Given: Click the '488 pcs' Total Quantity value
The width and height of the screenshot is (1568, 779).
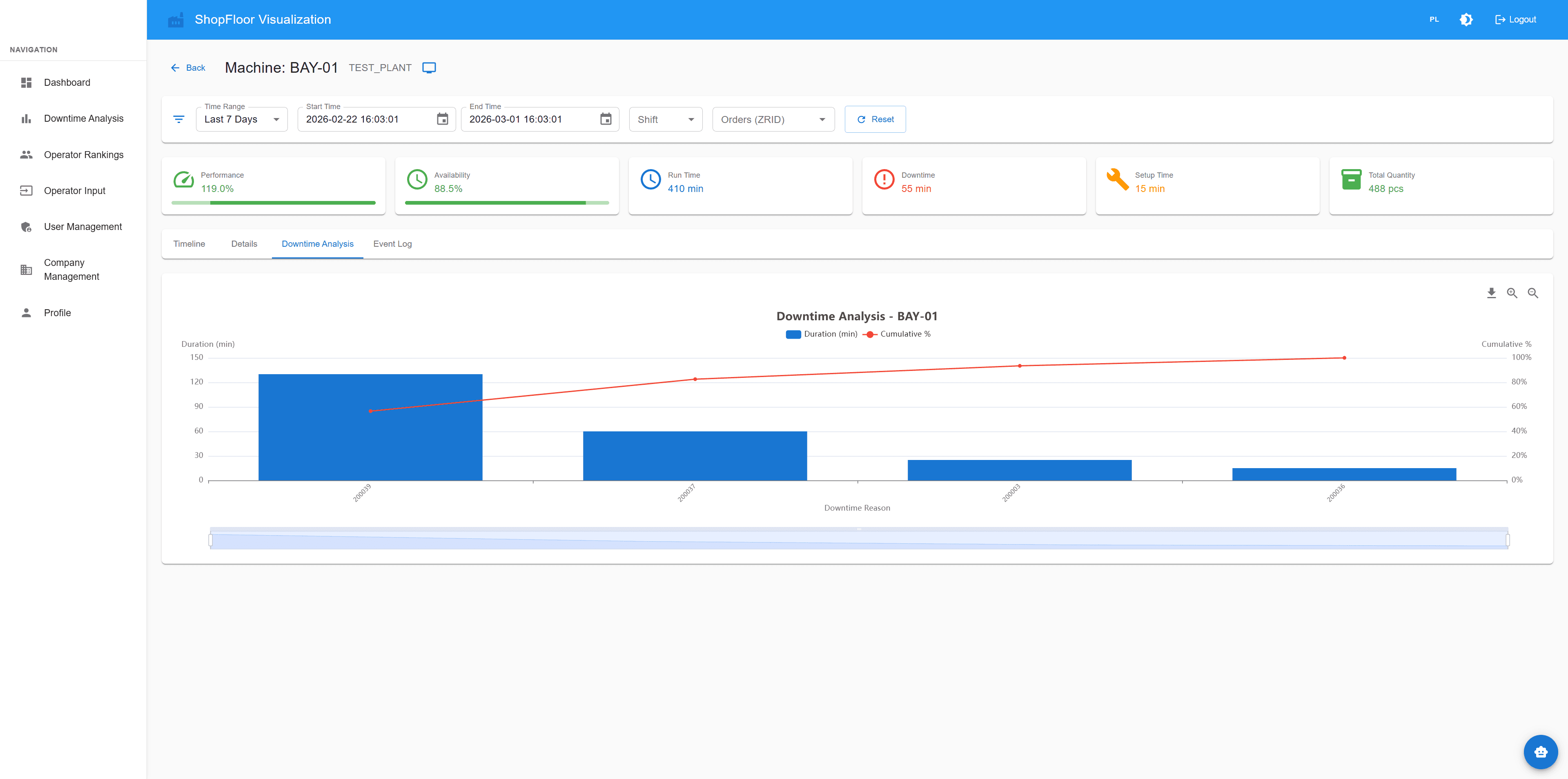Looking at the screenshot, I should tap(1386, 189).
